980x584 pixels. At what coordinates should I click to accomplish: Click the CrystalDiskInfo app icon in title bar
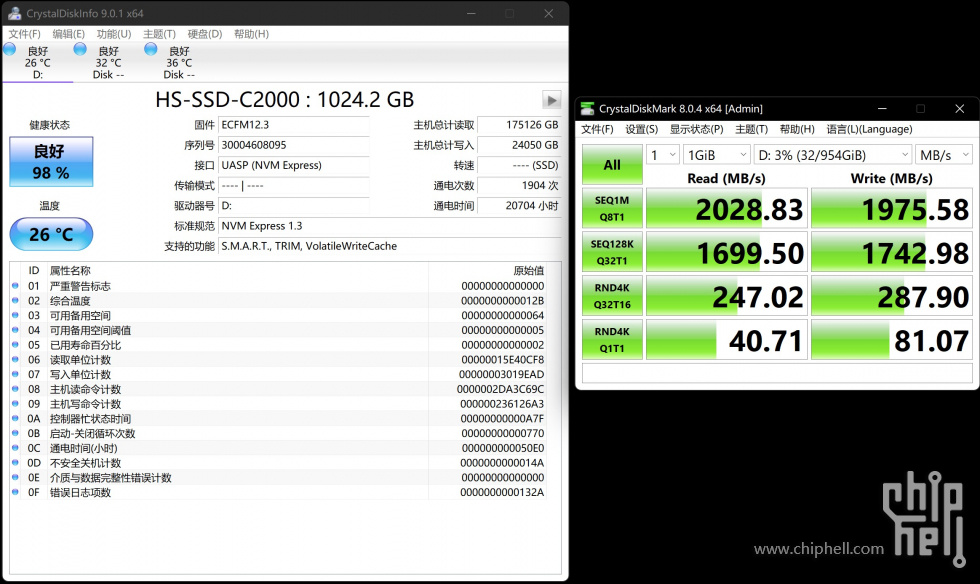click(x=14, y=13)
